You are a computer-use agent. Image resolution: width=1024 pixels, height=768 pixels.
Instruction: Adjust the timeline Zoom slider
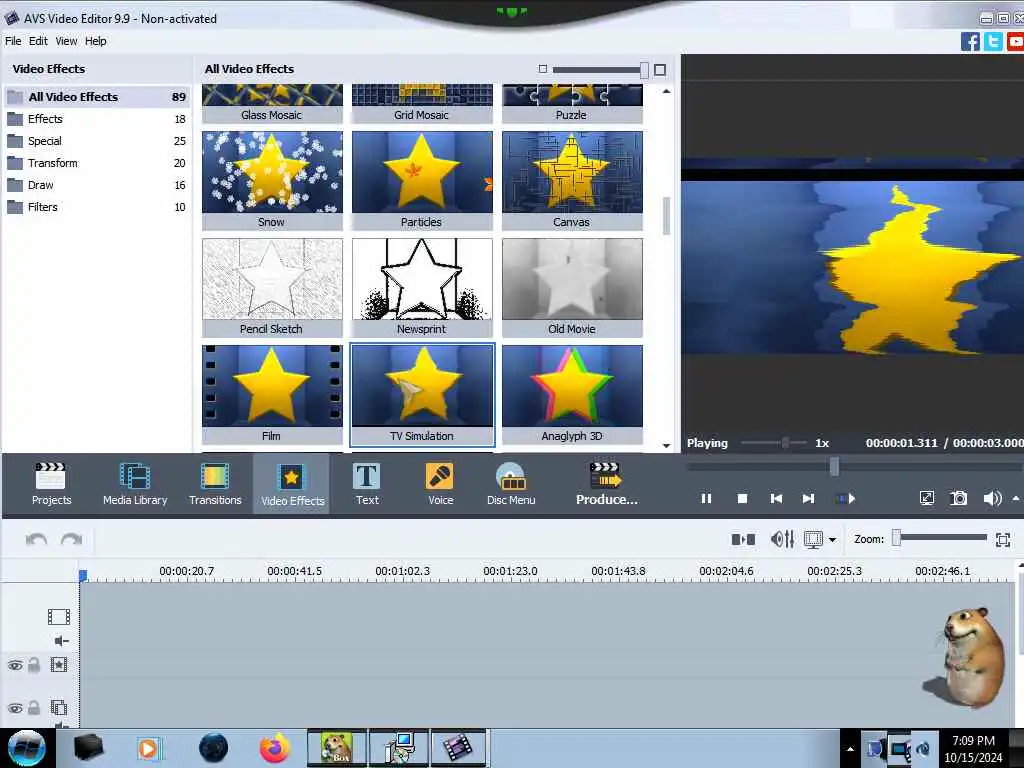point(897,537)
